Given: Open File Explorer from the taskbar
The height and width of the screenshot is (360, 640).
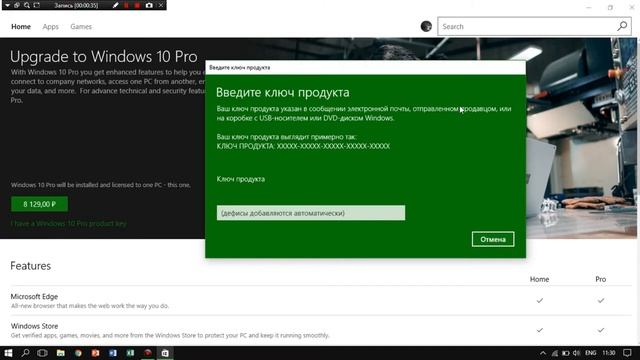Looking at the screenshot, I should 60,353.
